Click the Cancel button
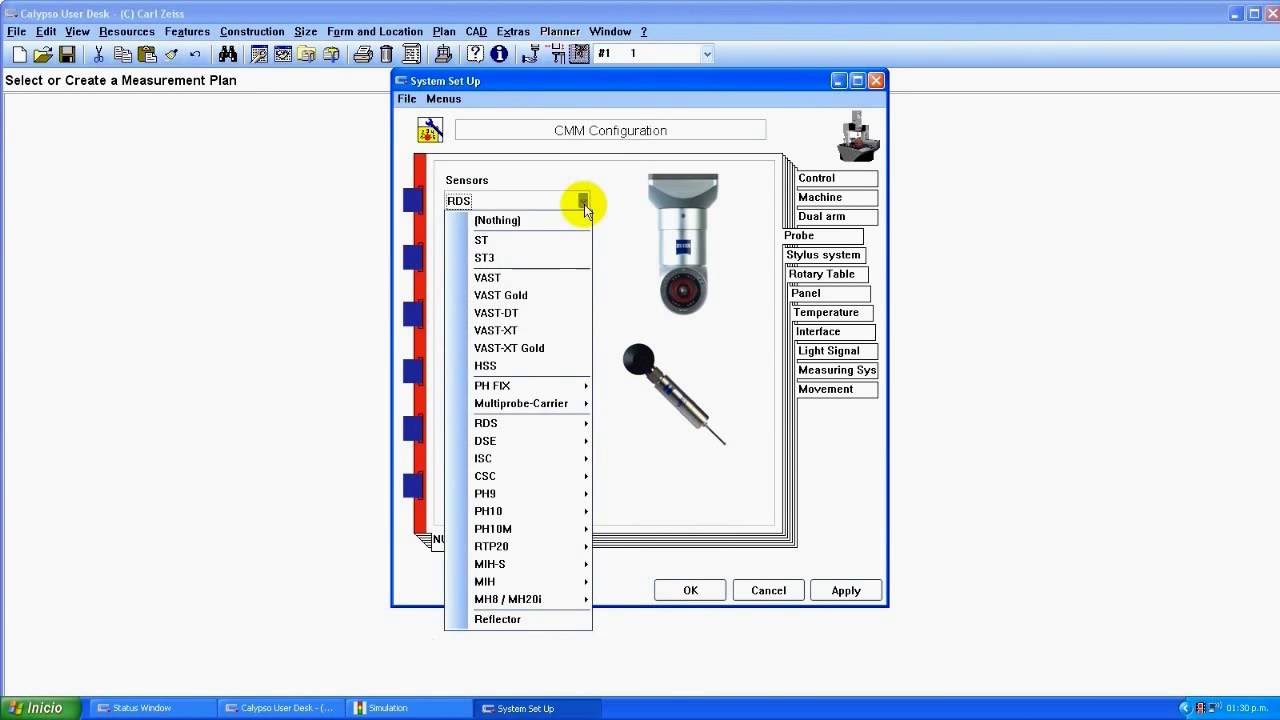 768,590
